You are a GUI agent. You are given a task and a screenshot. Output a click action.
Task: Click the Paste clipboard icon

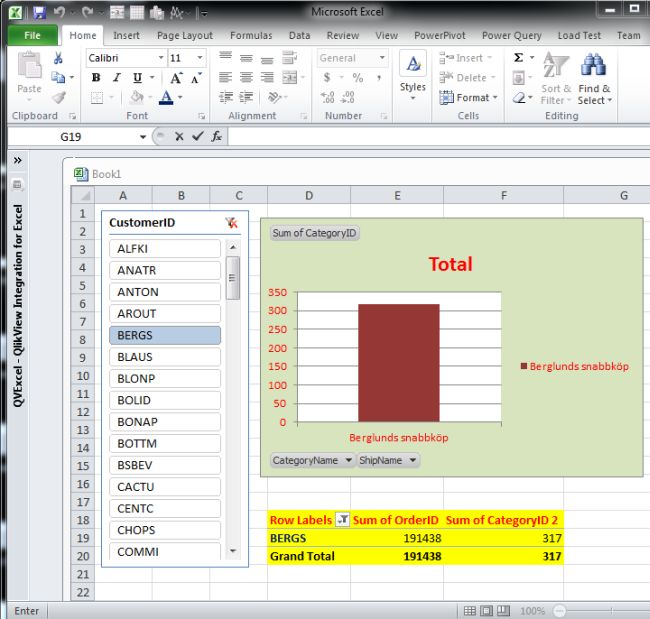[29, 66]
